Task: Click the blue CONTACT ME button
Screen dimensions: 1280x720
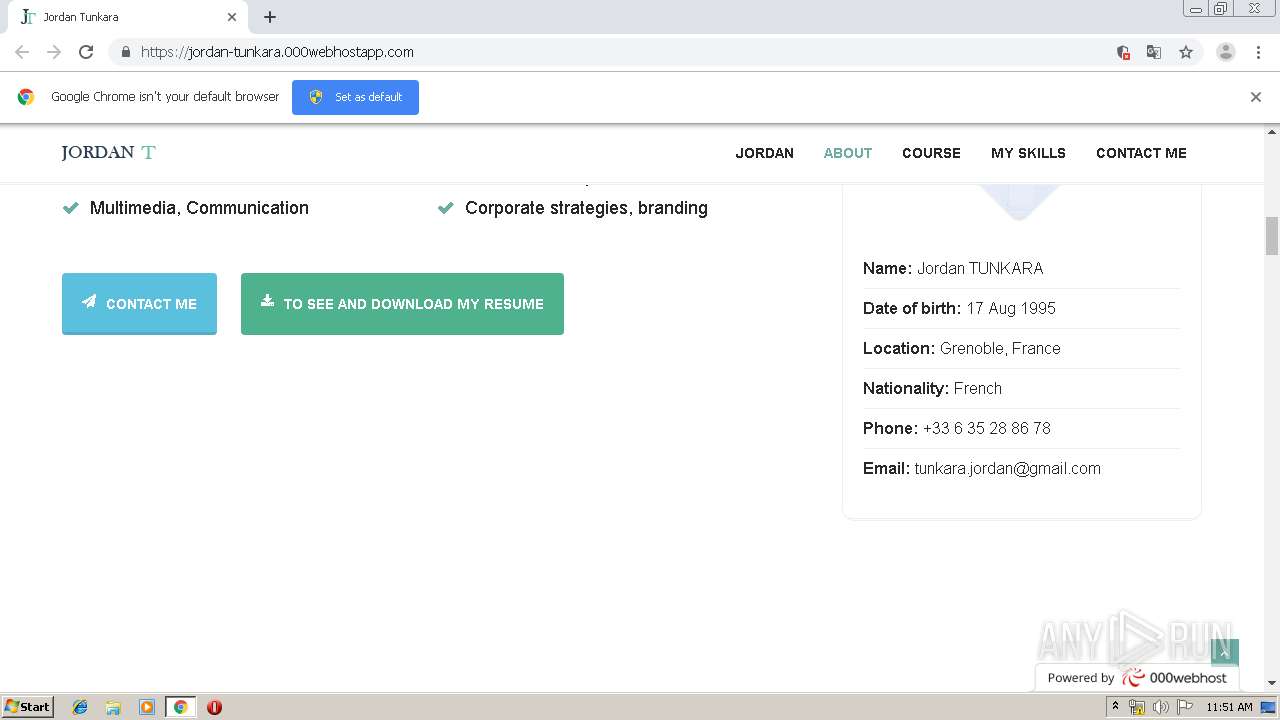Action: point(139,303)
